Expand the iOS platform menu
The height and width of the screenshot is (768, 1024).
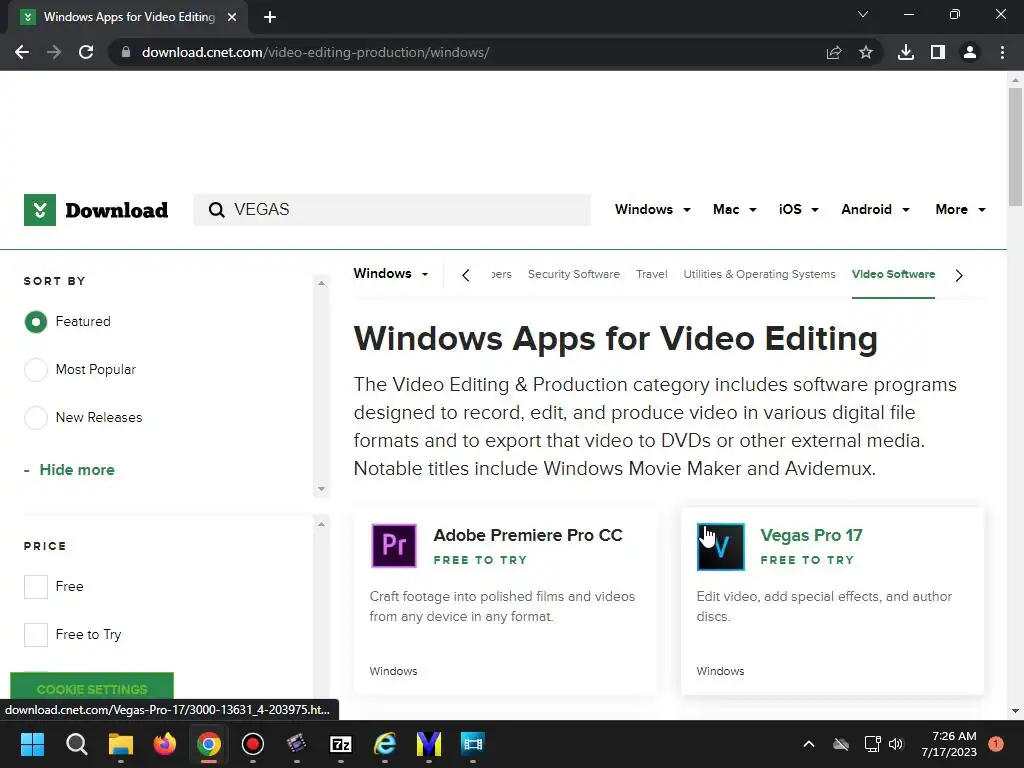pos(799,210)
